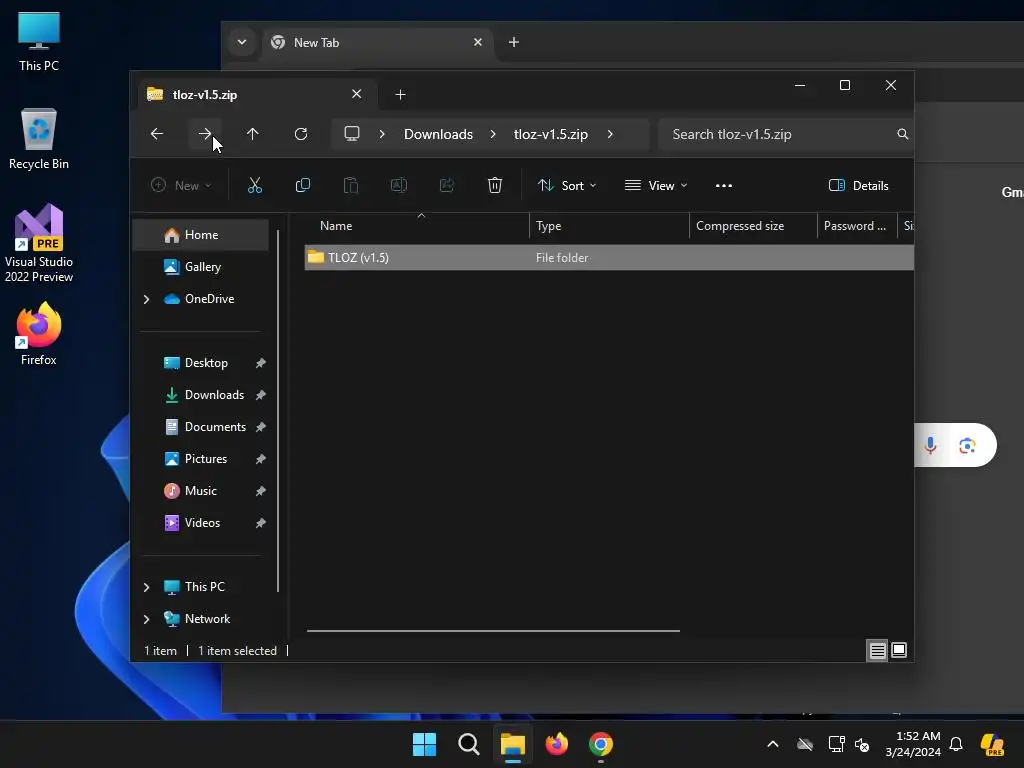Open Home in navigation pane
Viewport: 1024px width, 768px height.
click(x=200, y=235)
